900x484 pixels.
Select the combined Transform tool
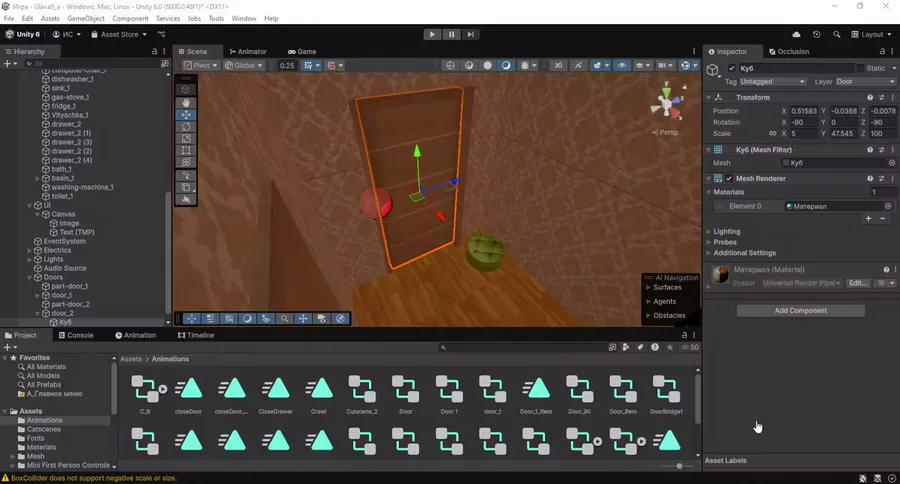tap(185, 163)
